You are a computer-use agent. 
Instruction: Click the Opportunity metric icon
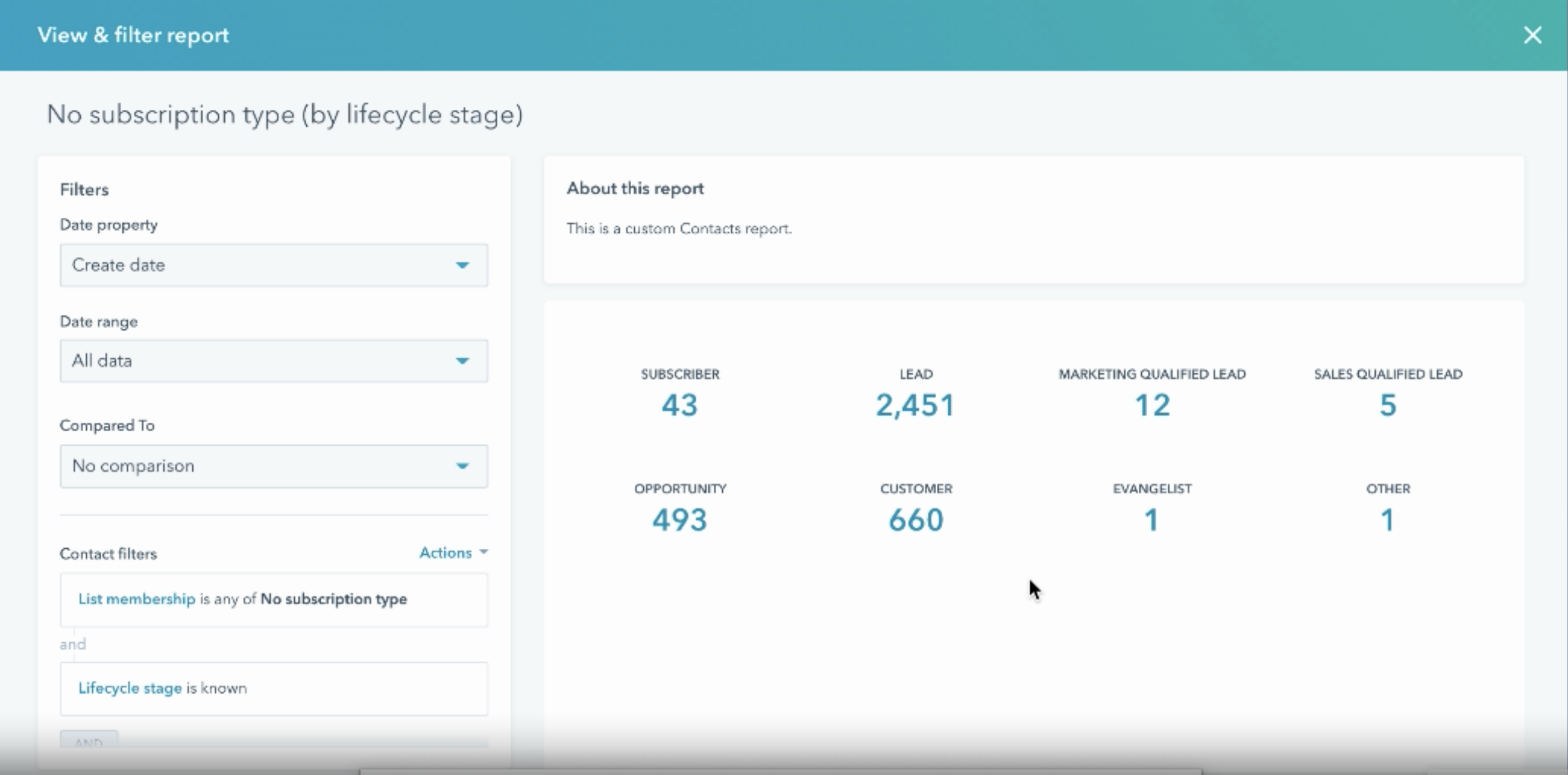point(680,505)
